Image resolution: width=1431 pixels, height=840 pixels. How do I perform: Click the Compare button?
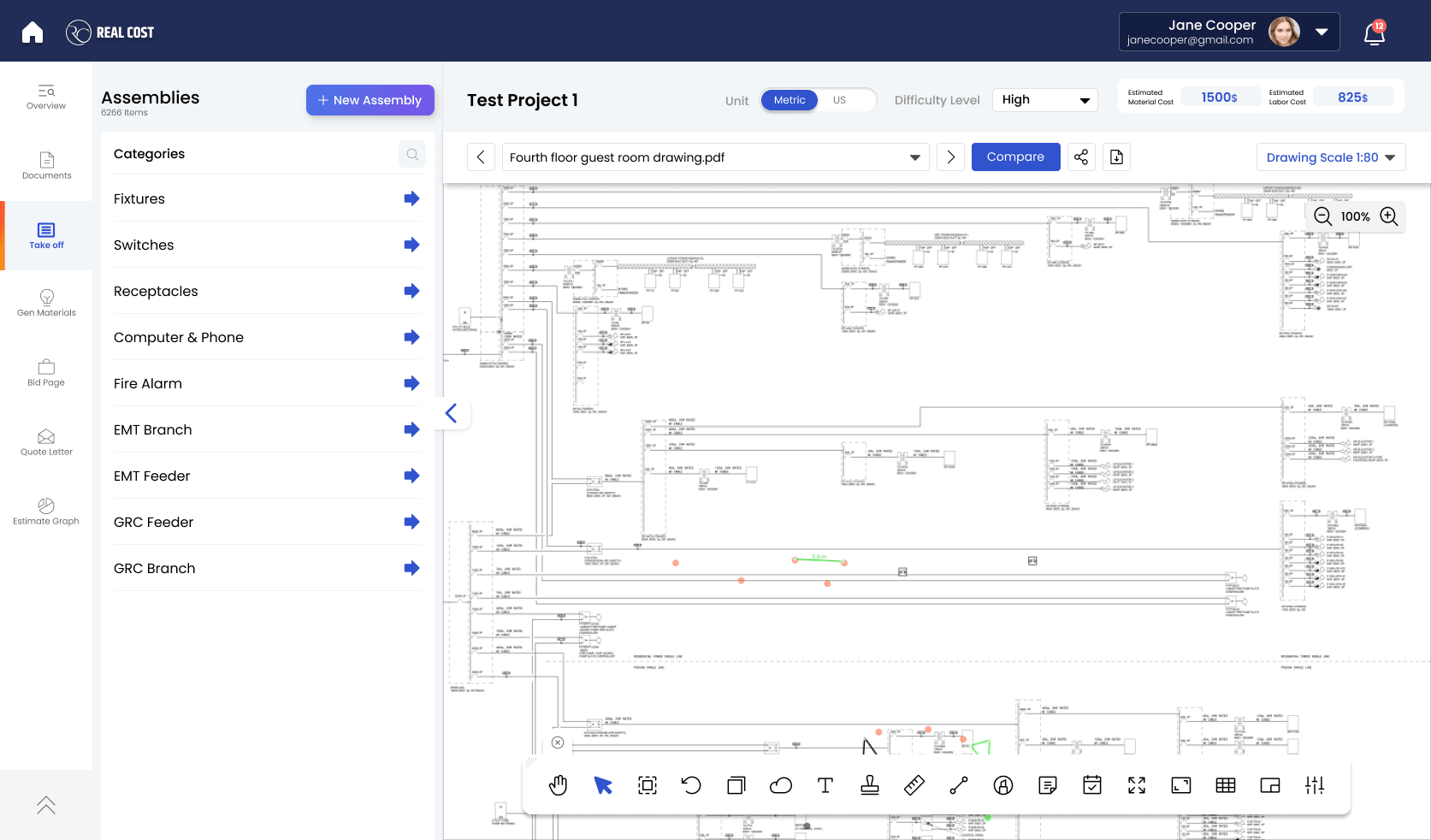1015,157
